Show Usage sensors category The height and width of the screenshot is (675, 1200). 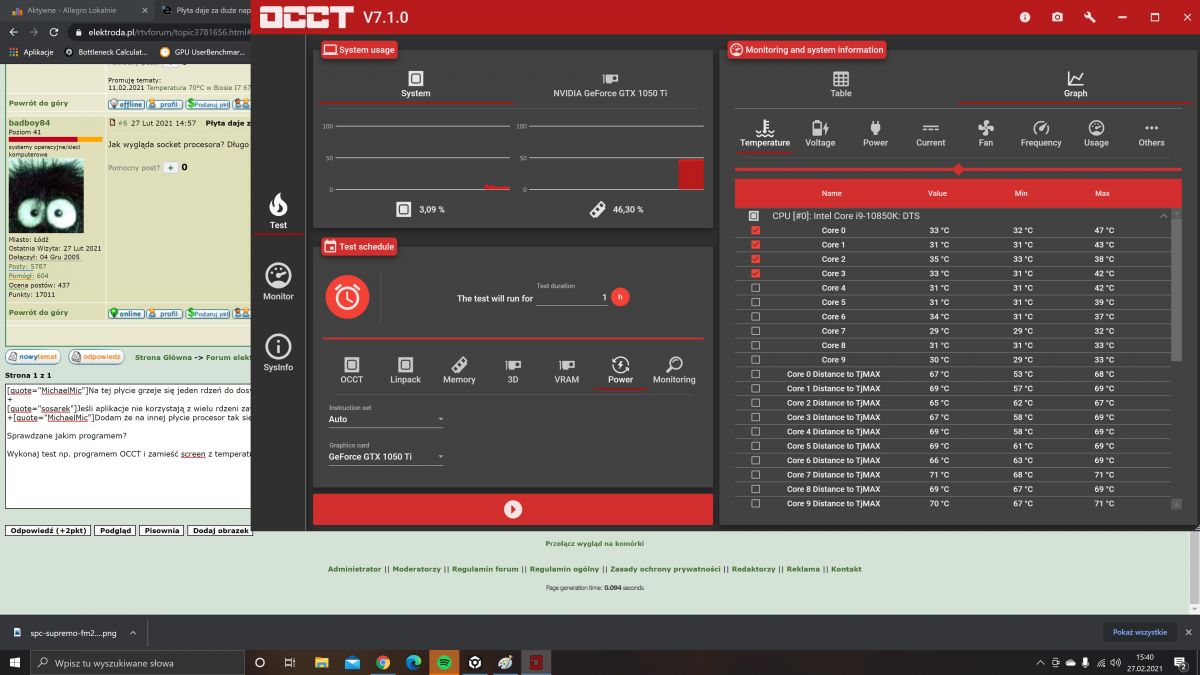click(1096, 134)
